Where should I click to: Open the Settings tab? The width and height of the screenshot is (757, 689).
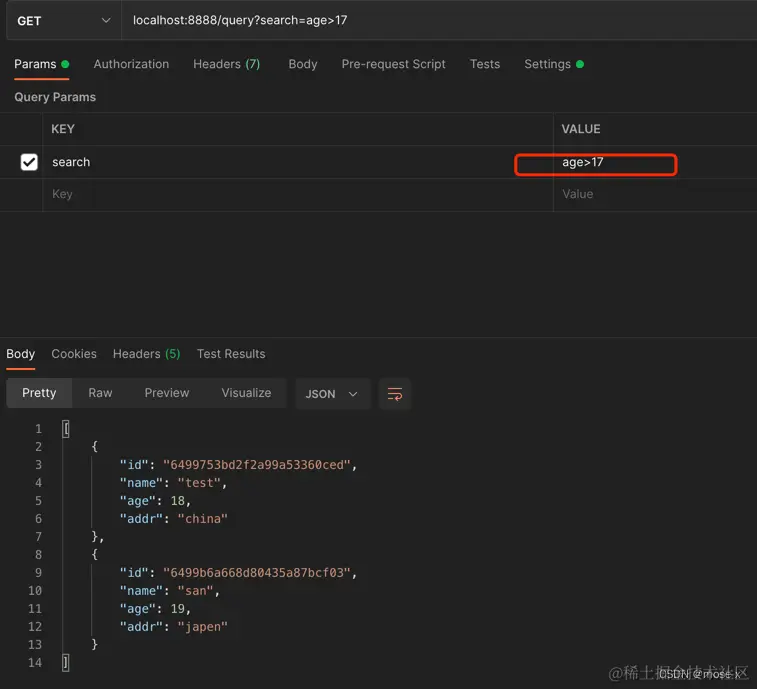(554, 64)
